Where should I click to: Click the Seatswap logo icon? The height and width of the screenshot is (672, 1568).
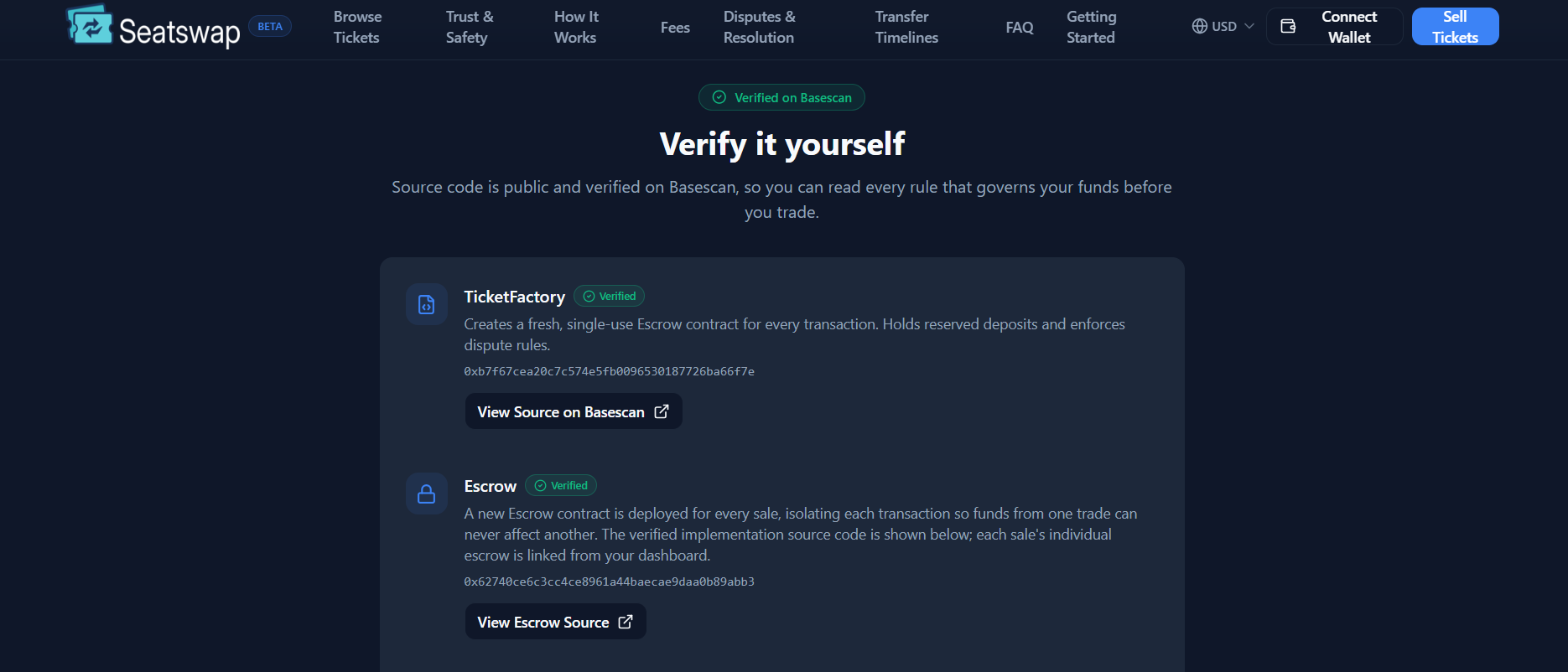[x=90, y=25]
